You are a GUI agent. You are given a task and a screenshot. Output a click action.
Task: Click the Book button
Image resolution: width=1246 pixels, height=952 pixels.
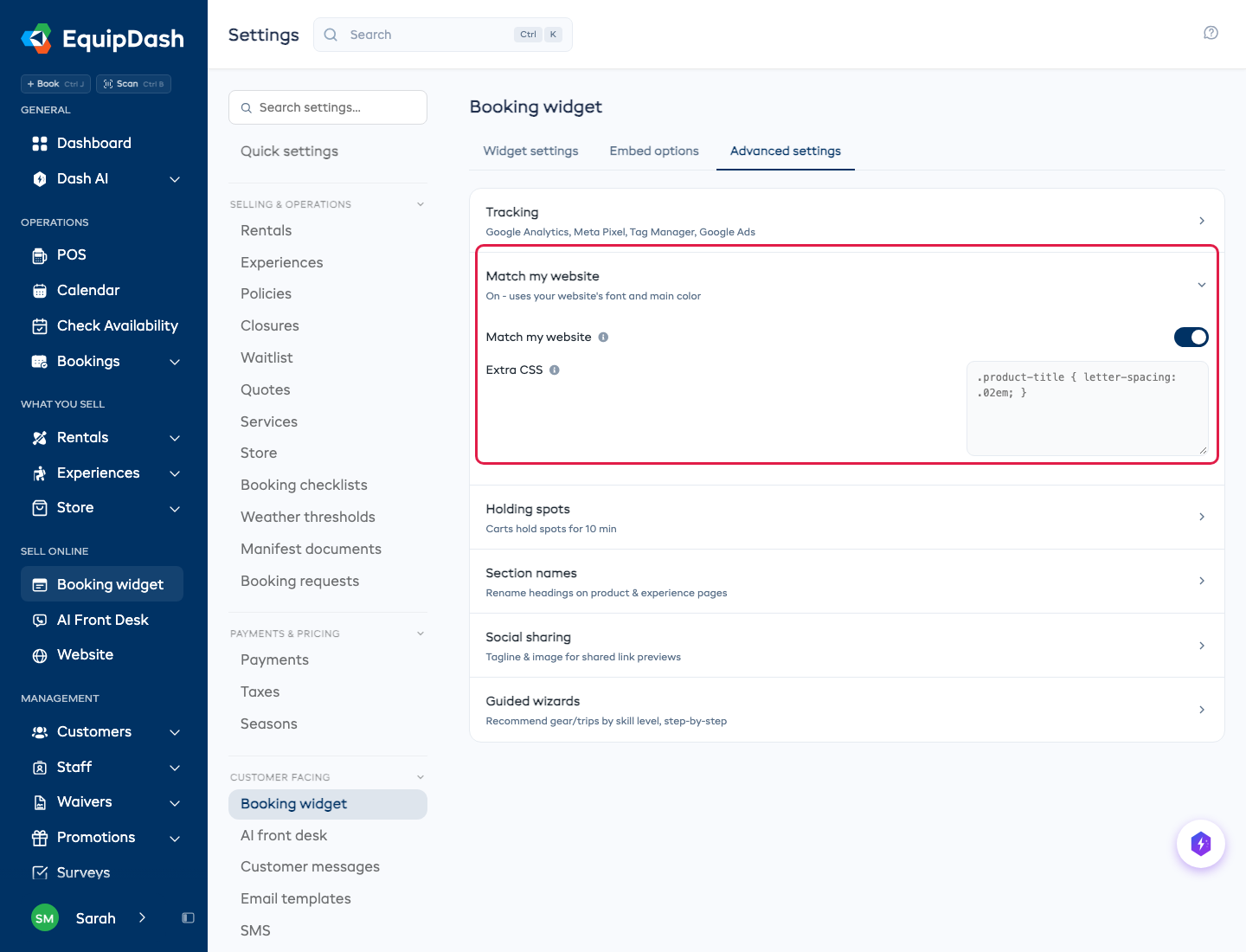[x=55, y=84]
